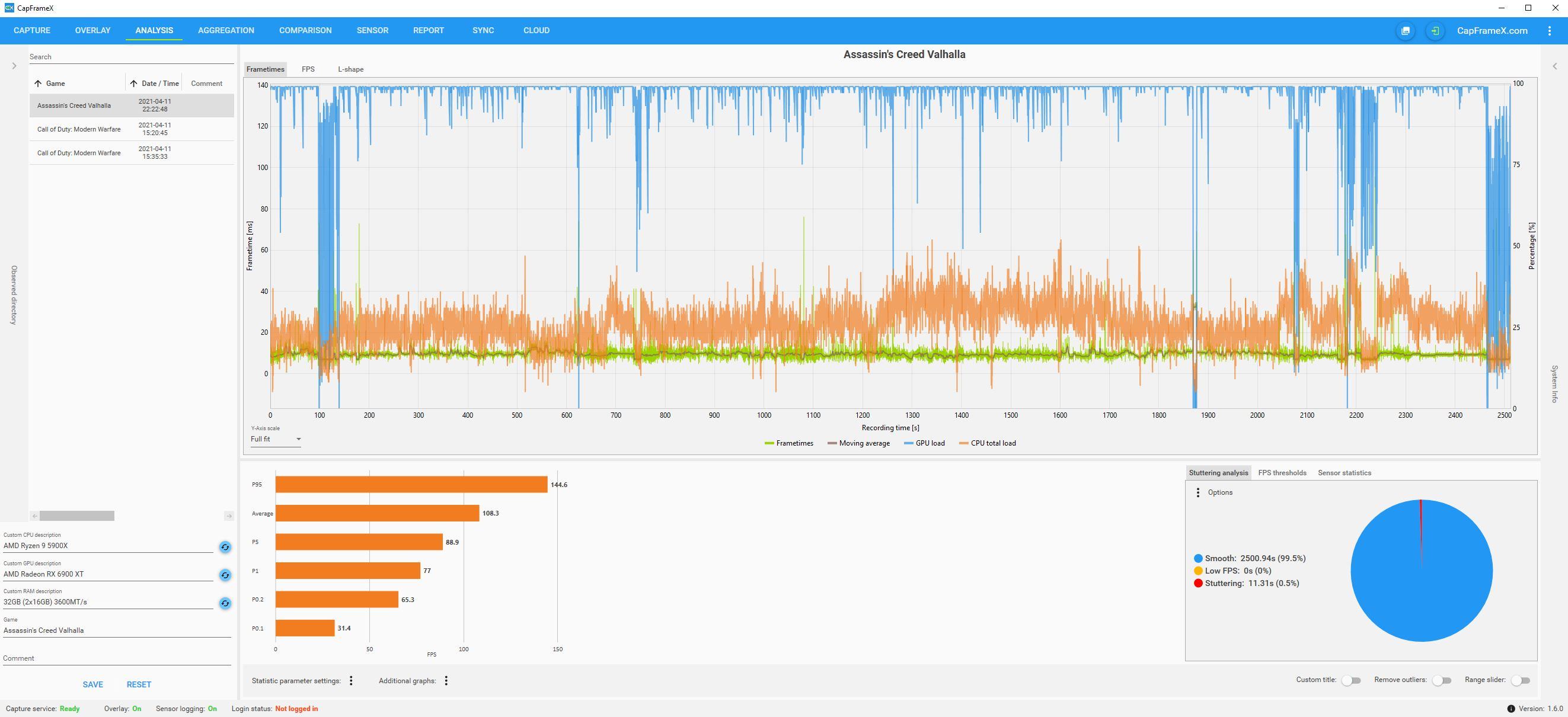Select the Assassin's Creed Valhalla record
Screen dimensions: 1568x717
(132, 105)
